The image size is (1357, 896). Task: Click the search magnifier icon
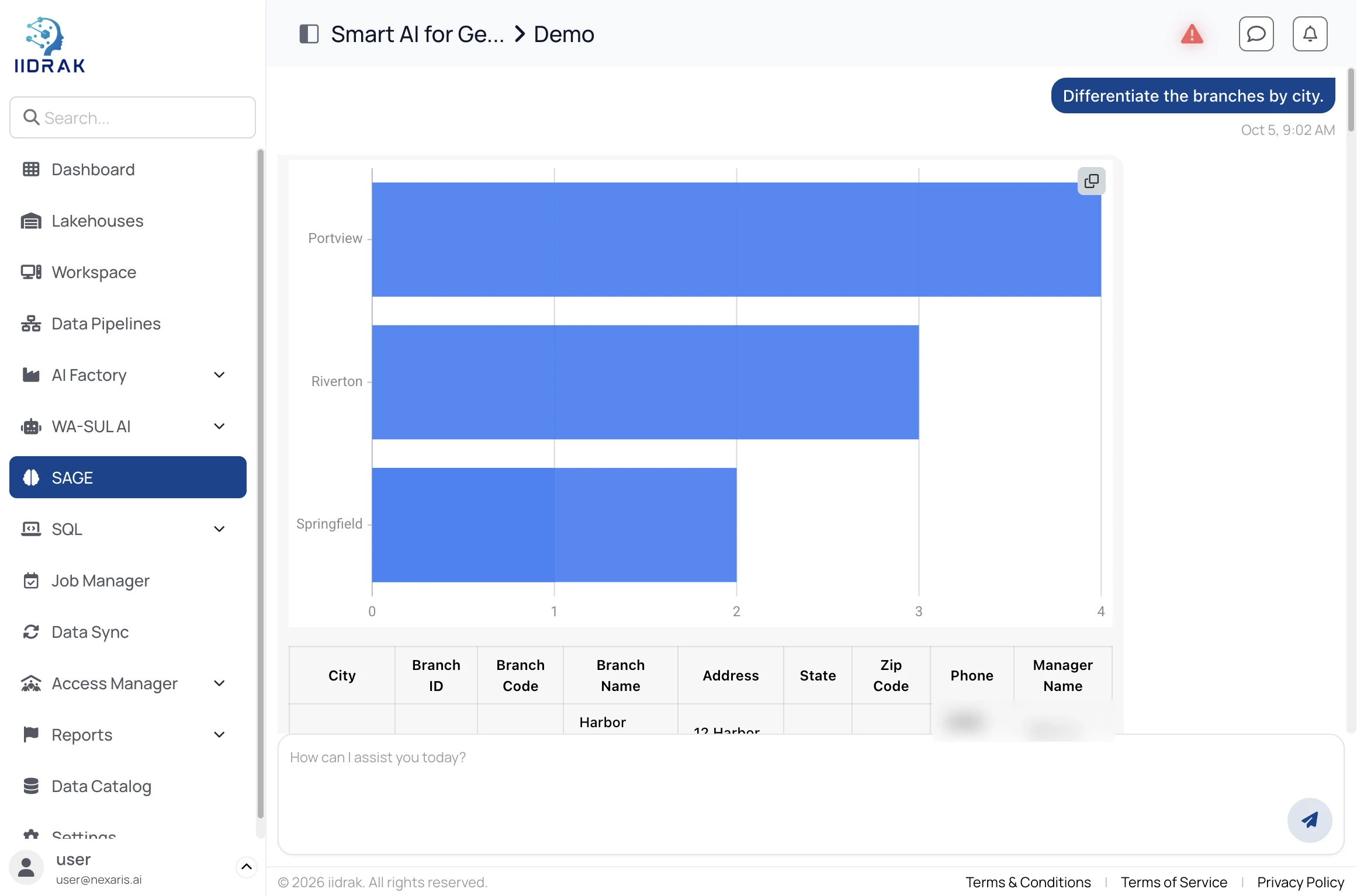pos(31,117)
